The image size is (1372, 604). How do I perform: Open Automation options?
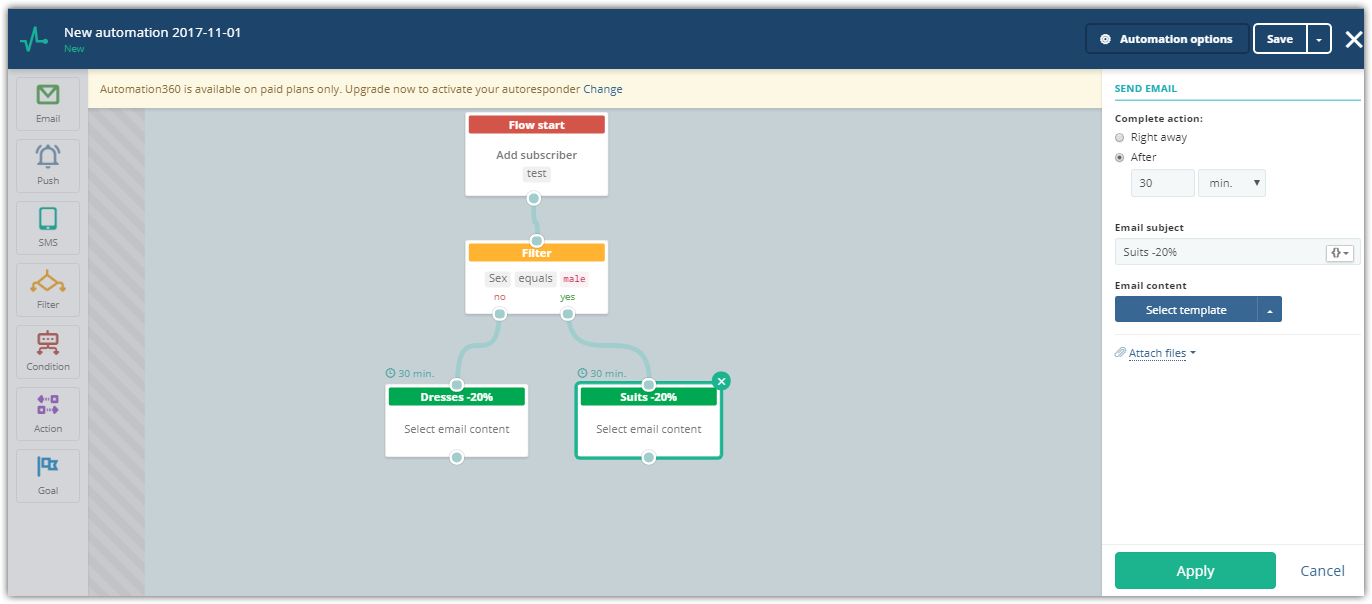1167,39
